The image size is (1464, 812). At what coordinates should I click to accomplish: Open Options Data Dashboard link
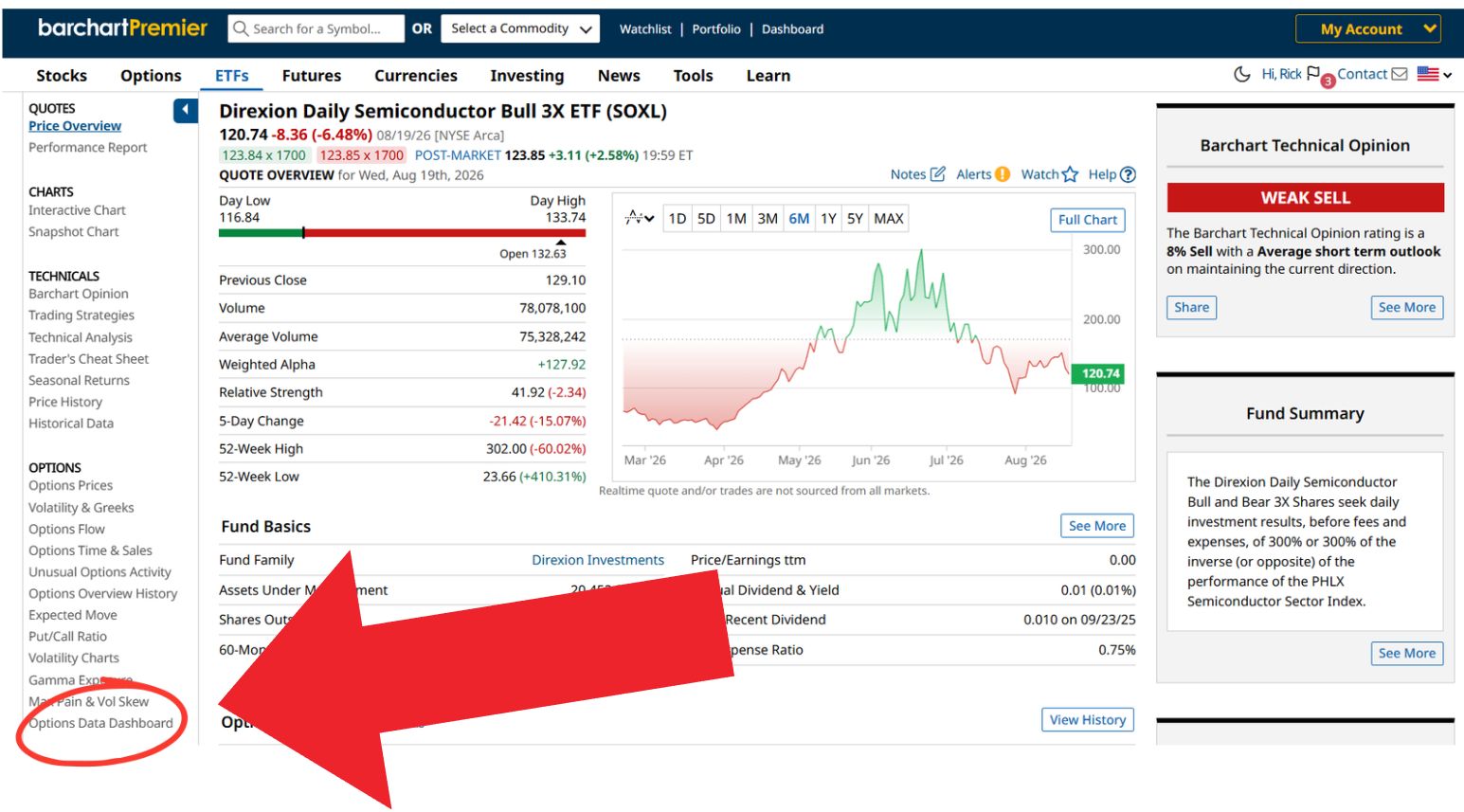point(100,723)
